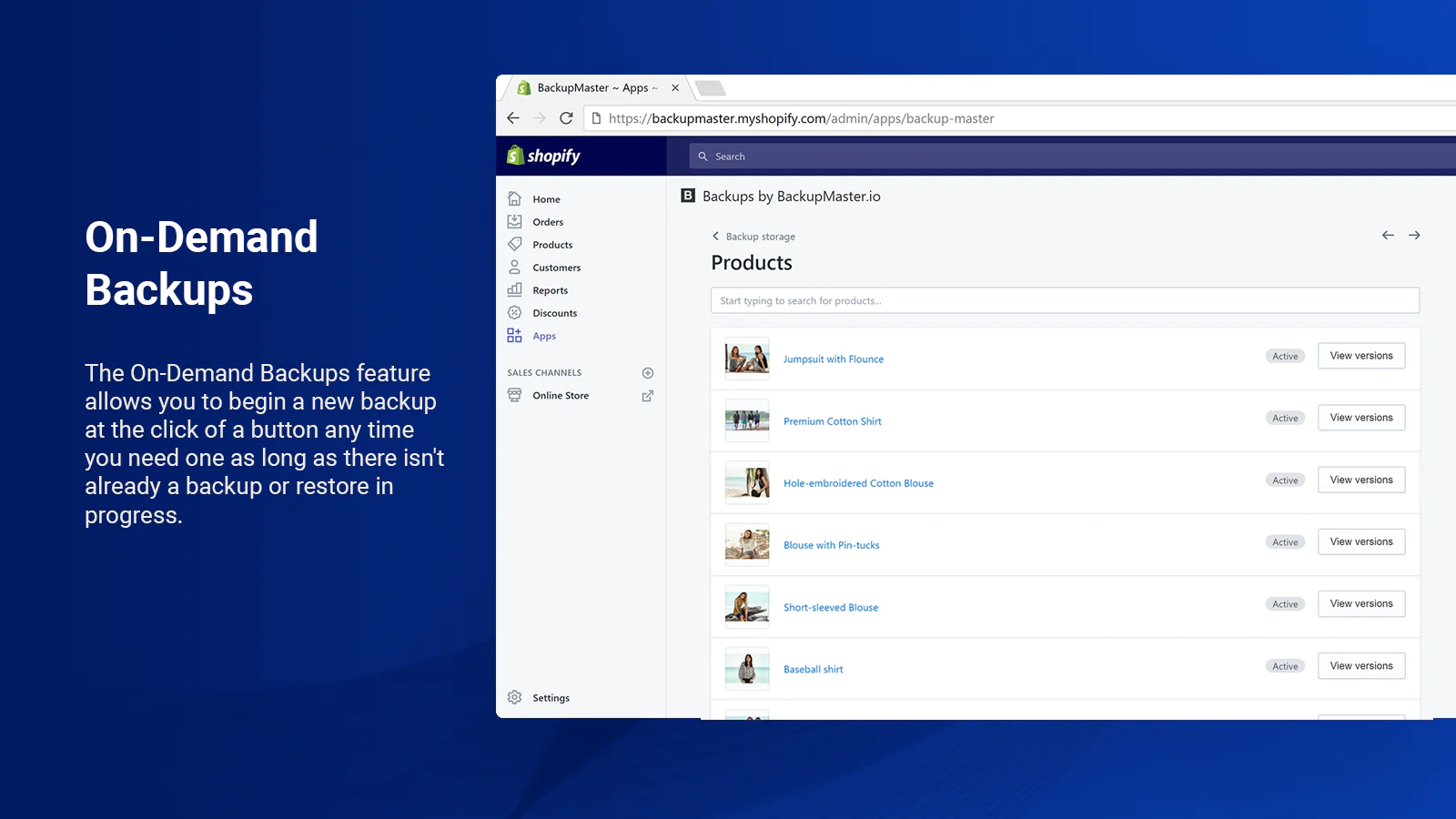Open Customers in the sidebar
Screen dimensions: 1456x819
556,268
